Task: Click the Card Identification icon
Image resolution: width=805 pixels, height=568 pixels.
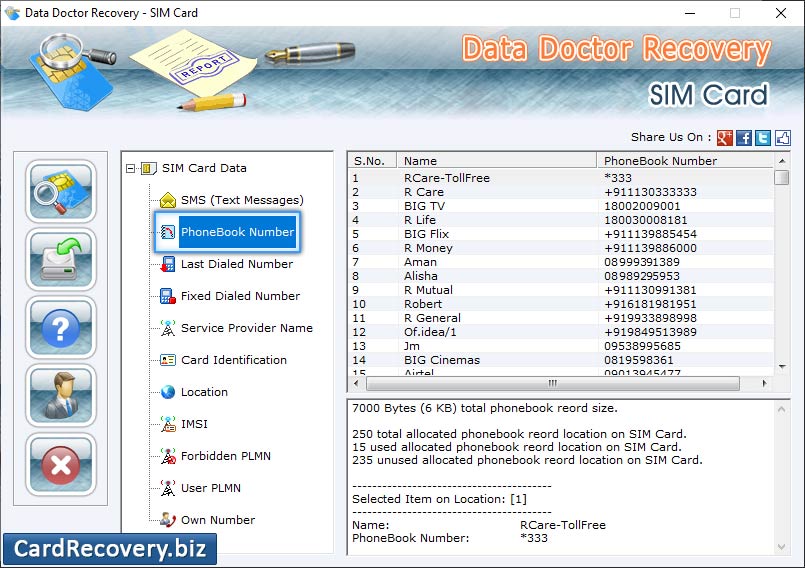Action: tap(168, 360)
